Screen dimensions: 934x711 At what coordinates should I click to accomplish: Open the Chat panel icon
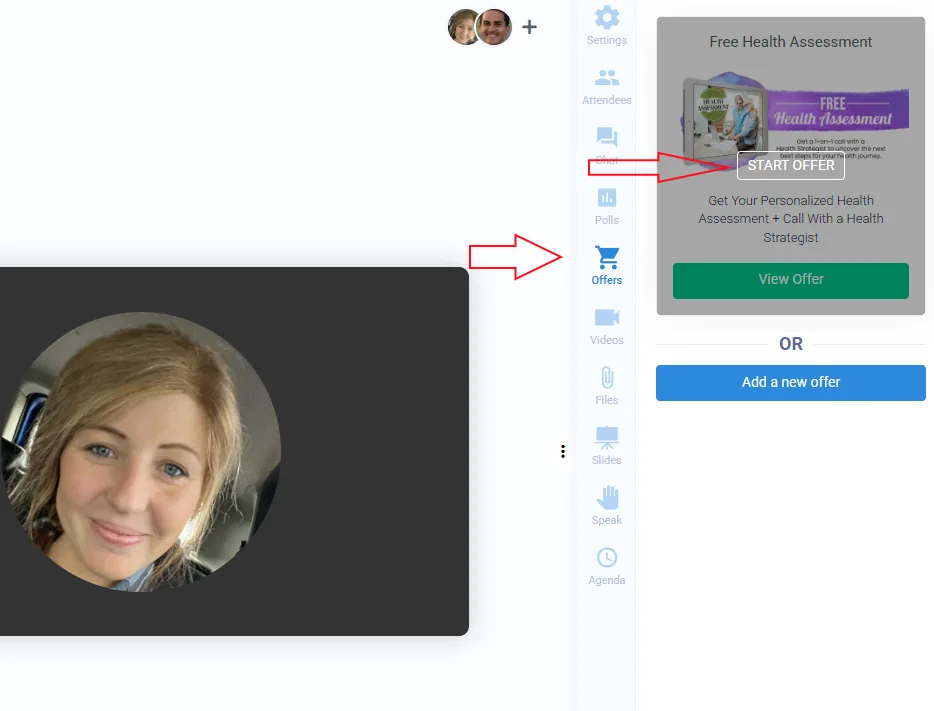pos(607,138)
